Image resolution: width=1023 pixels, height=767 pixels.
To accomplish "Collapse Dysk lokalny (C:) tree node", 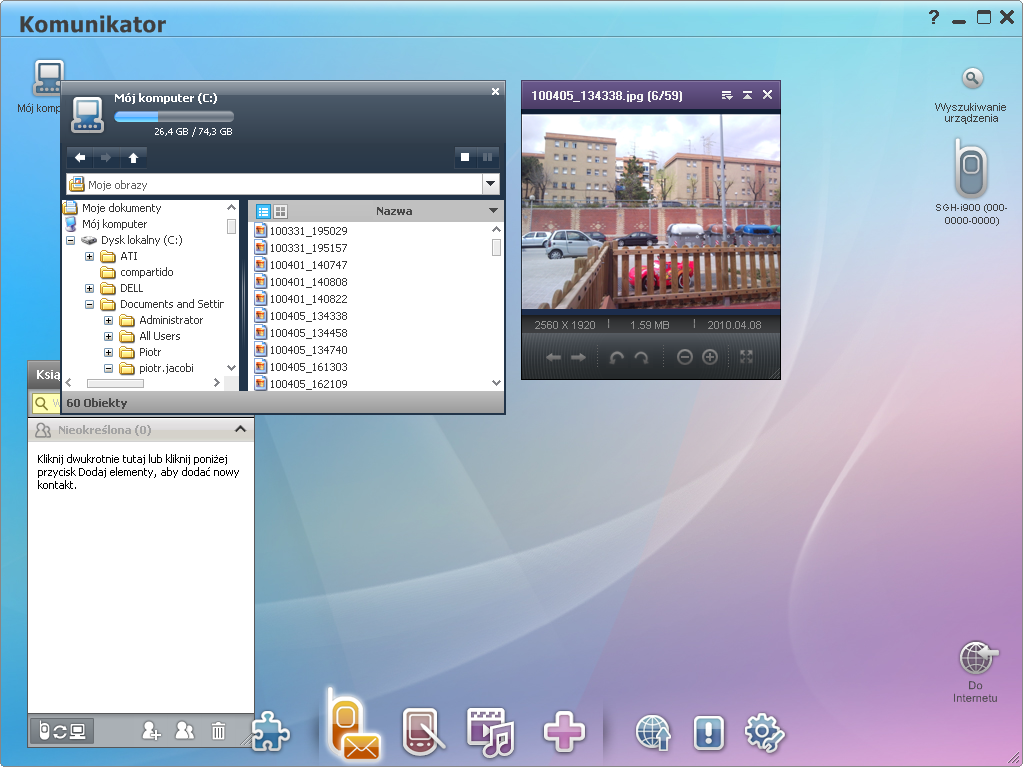I will click(70, 240).
